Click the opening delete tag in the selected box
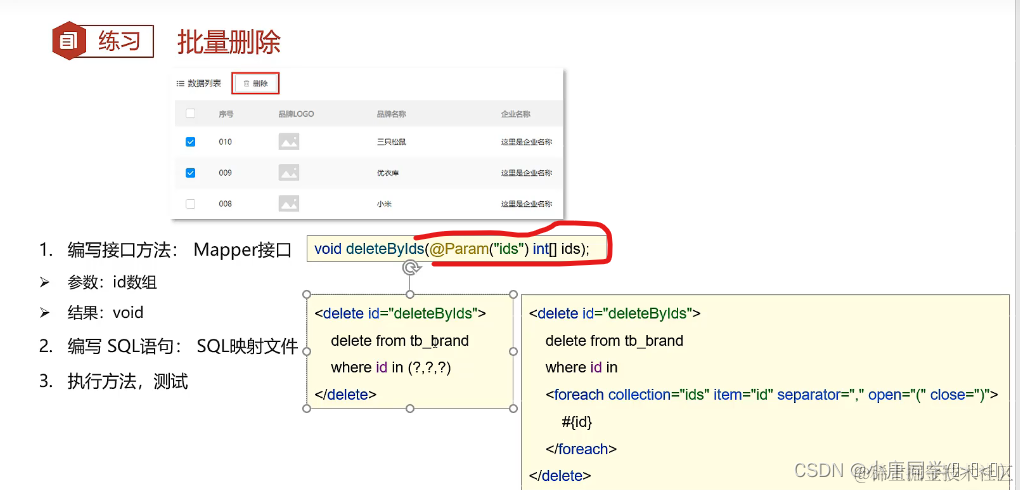This screenshot has height=490, width=1020. pyautogui.click(x=400, y=313)
